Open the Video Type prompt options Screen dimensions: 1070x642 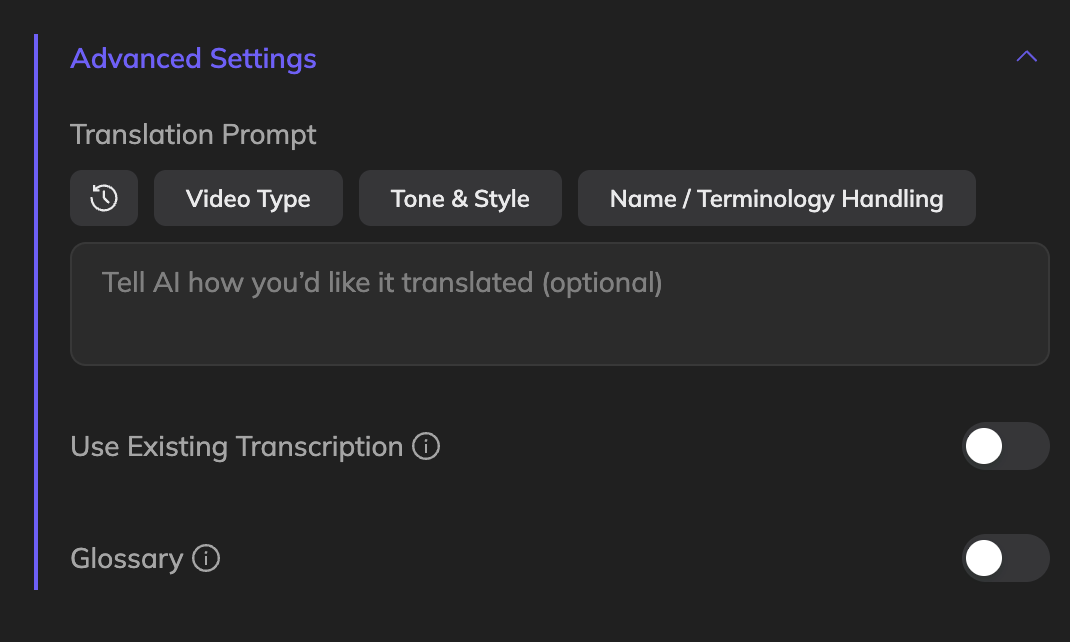click(248, 198)
